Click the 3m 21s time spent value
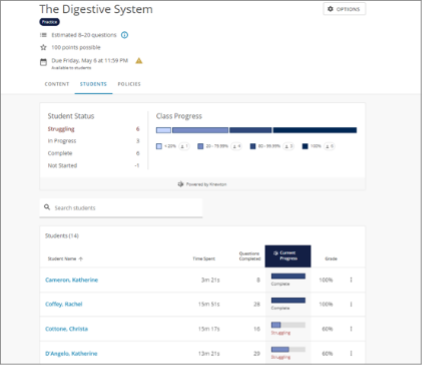This screenshot has width=424, height=369. pyautogui.click(x=210, y=280)
